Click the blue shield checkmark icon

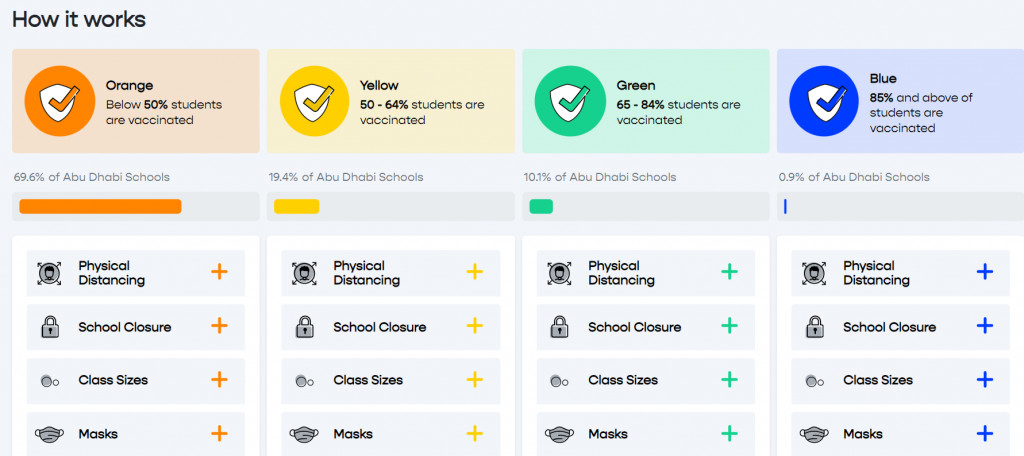point(824,101)
